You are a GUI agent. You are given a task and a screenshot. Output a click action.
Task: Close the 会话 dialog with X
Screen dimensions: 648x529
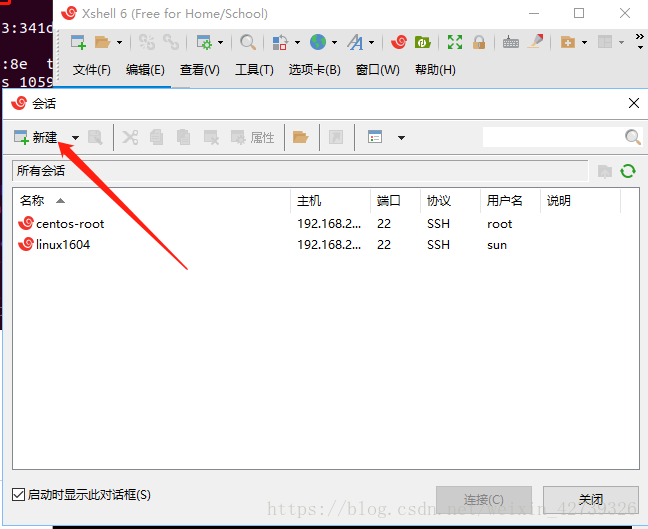[x=634, y=103]
